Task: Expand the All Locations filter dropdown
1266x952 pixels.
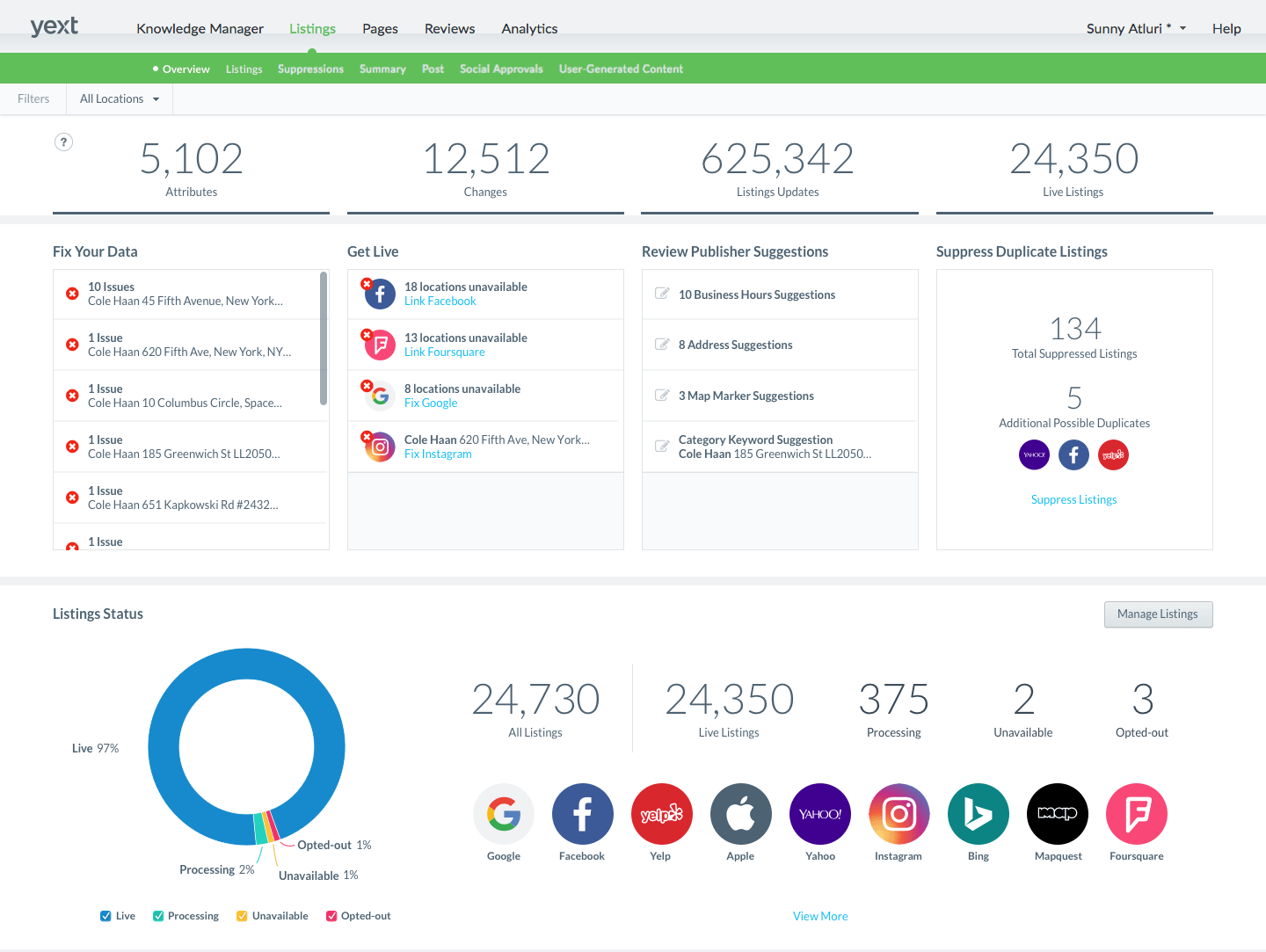Action: coord(120,99)
